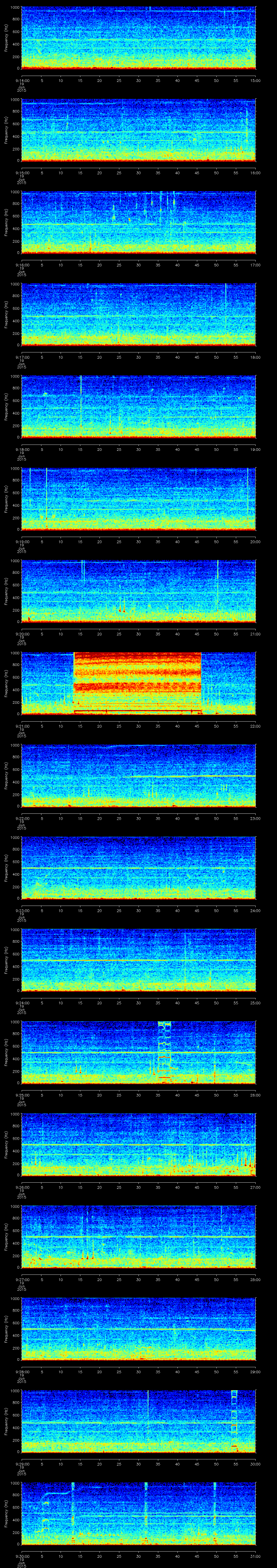Screen dimensions: 277x1568
Task: Click the harmonic stack near 55s in 9:29:00 panel
Action: click(x=234, y=1420)
